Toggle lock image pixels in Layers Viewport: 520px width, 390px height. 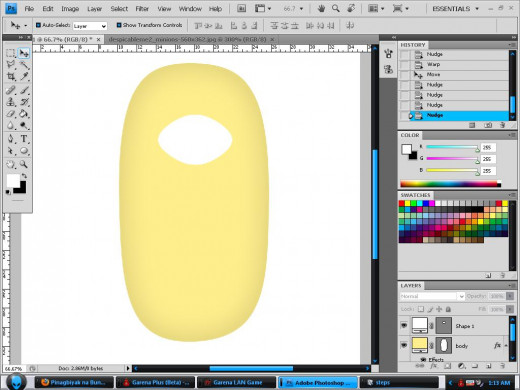coord(430,309)
